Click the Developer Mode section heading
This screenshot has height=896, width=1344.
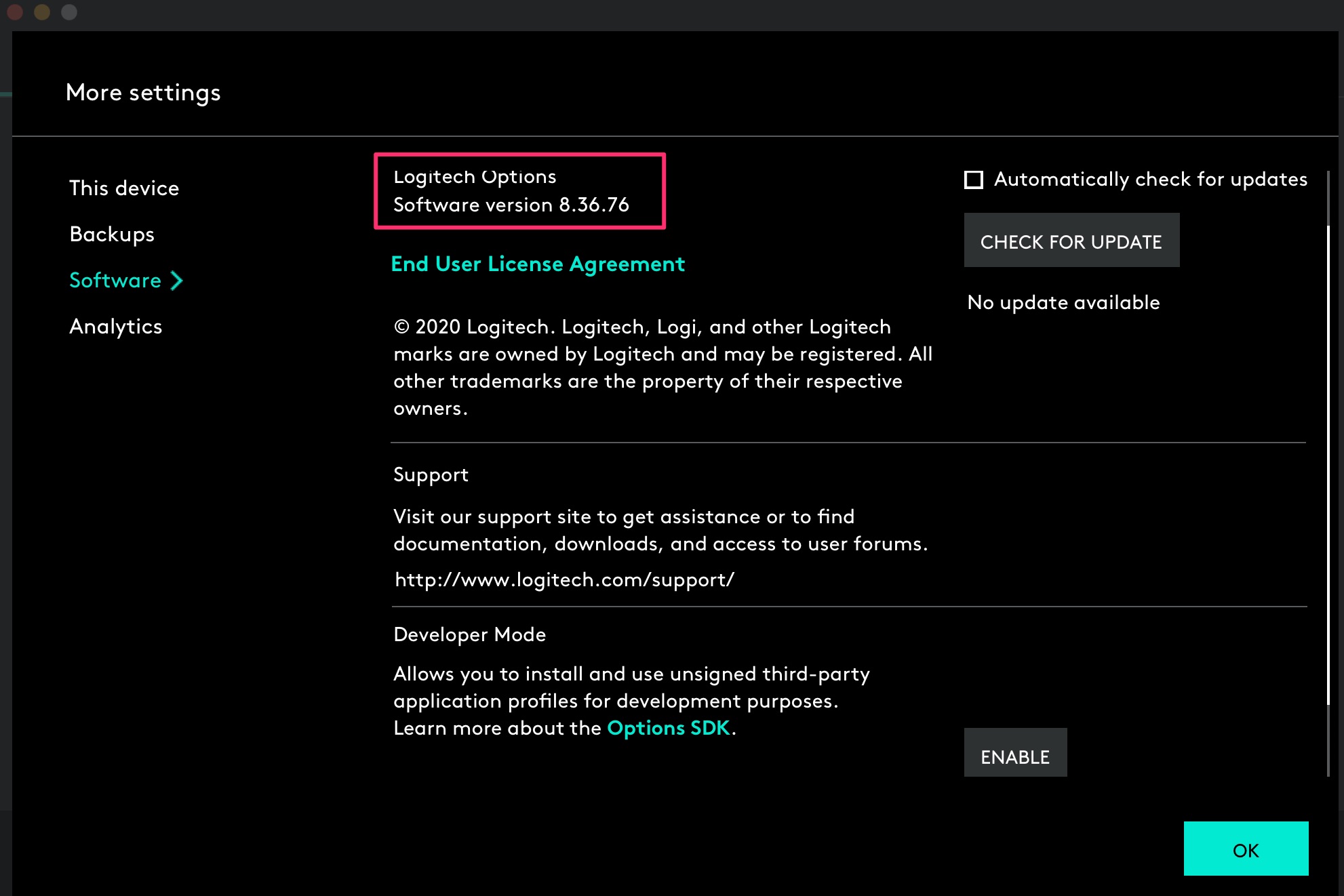[x=470, y=634]
